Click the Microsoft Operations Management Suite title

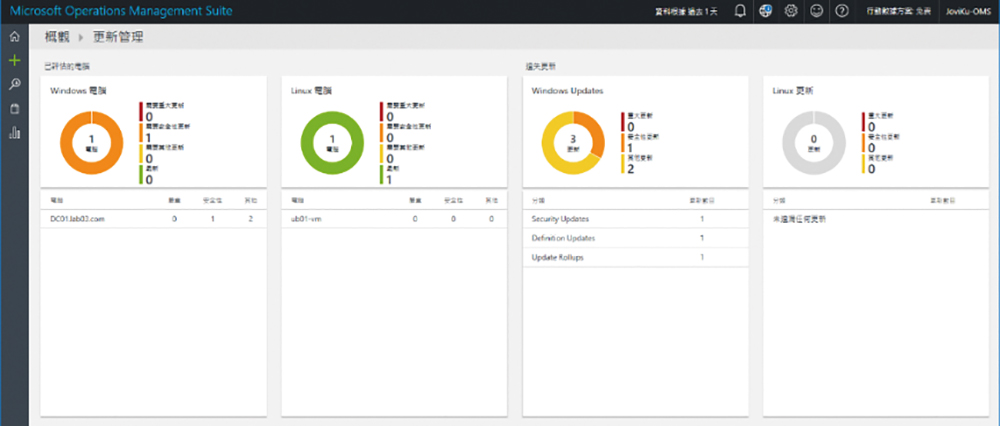[121, 11]
